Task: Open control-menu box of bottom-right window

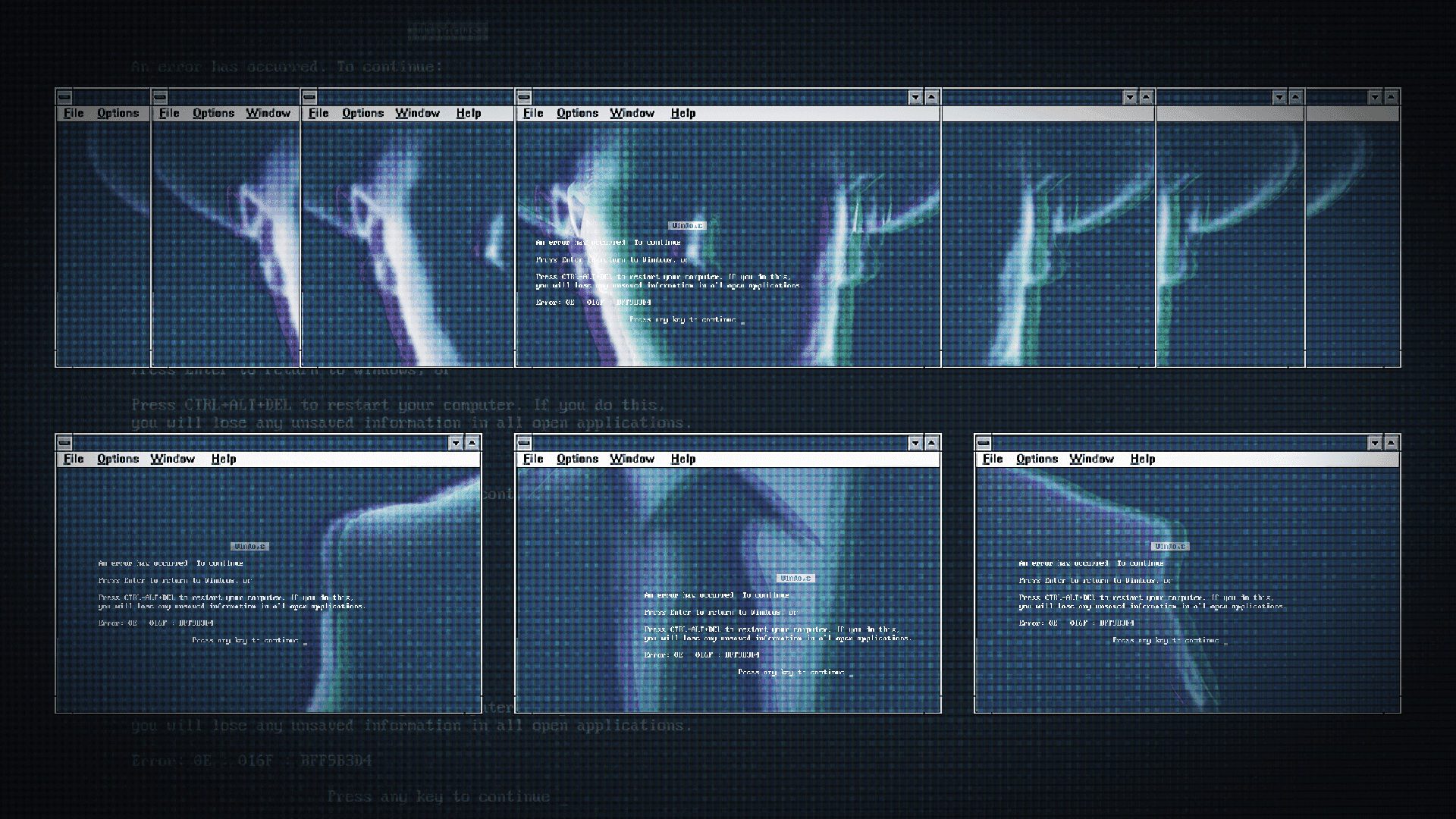Action: point(984,443)
